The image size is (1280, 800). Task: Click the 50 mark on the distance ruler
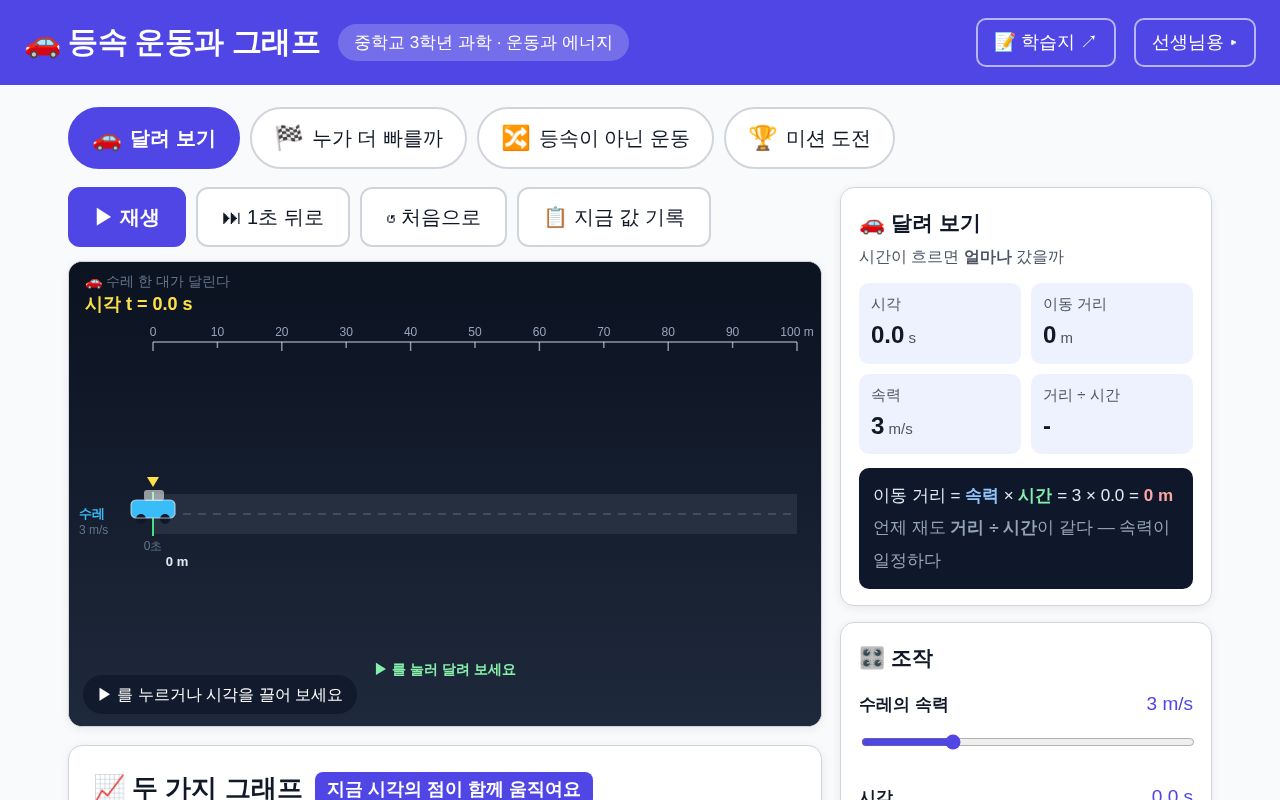[x=475, y=332]
